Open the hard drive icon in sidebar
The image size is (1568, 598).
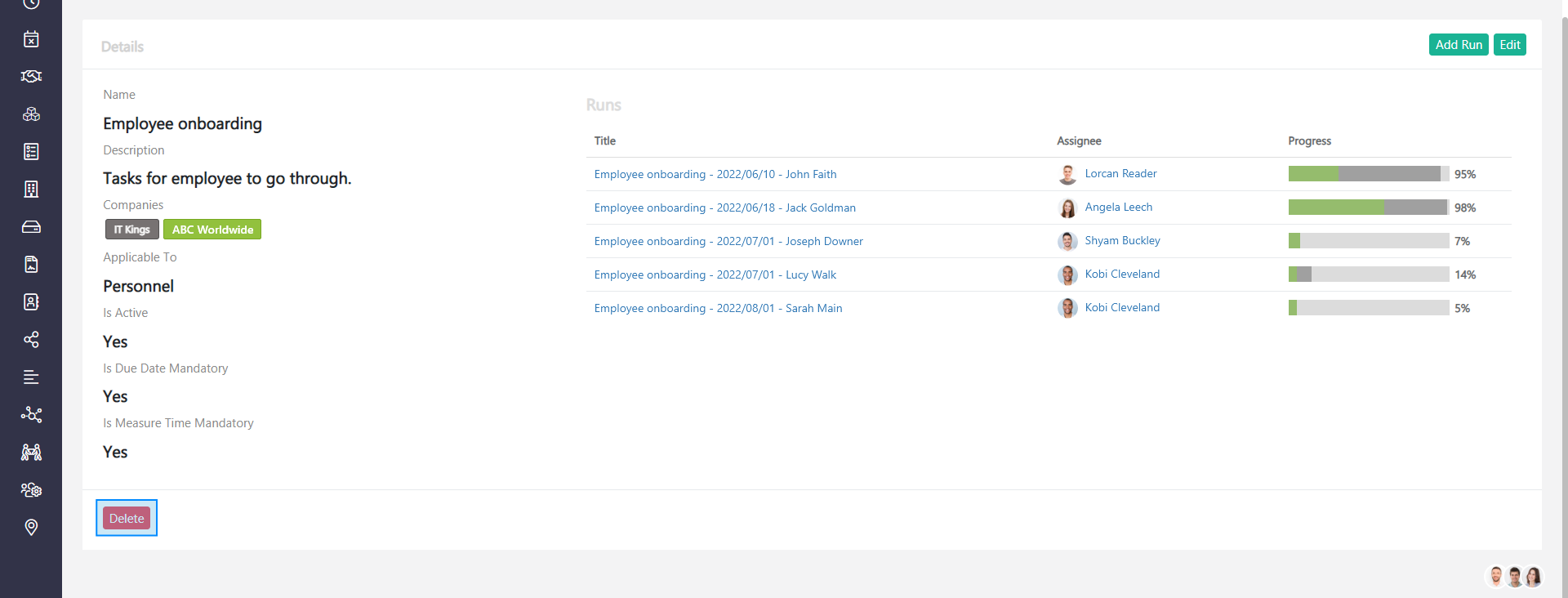[x=31, y=227]
